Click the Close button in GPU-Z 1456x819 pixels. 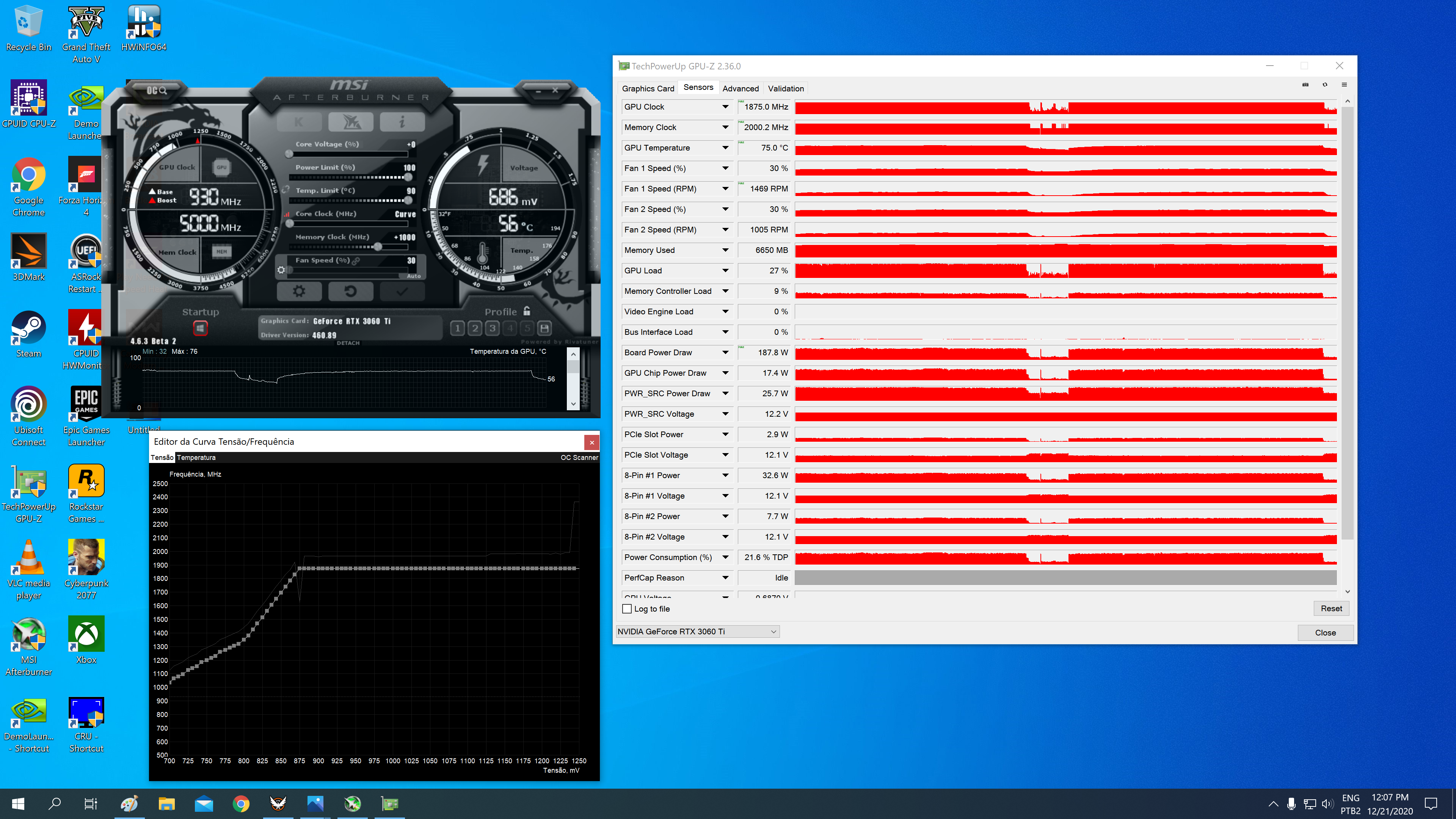coord(1326,632)
